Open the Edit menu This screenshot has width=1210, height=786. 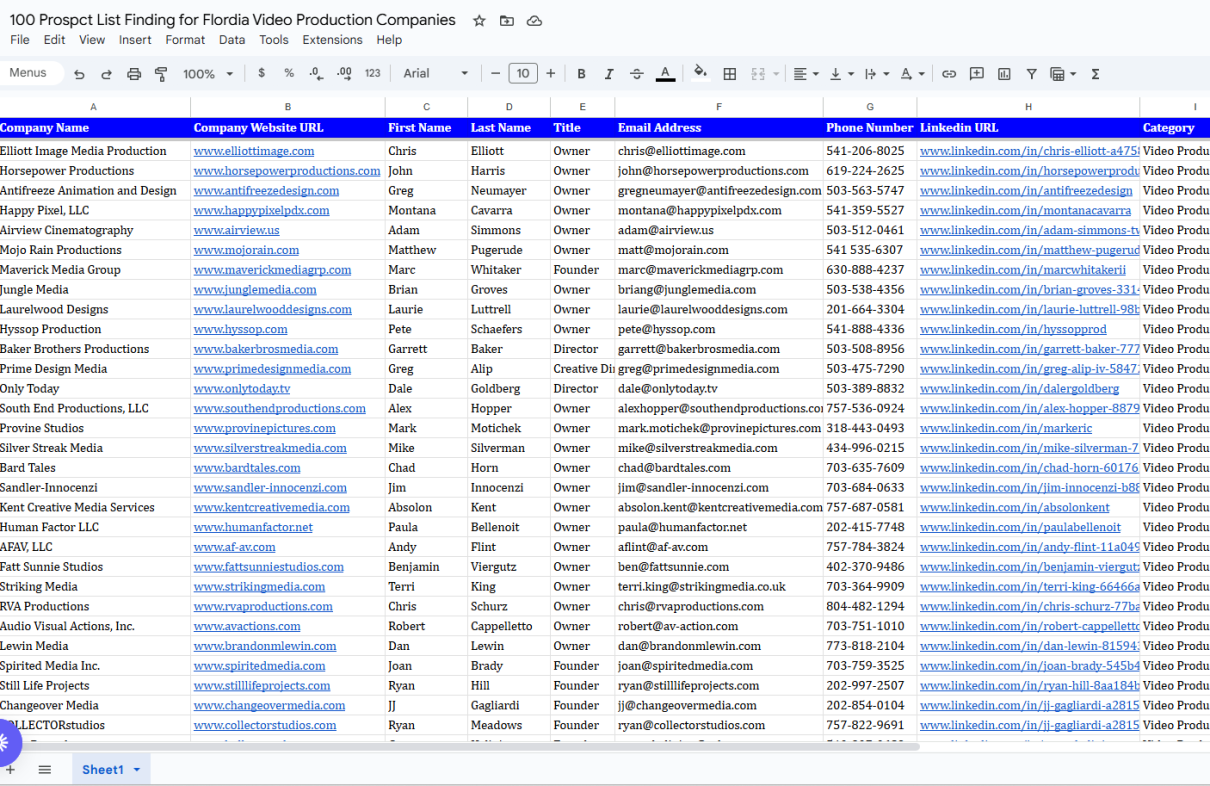[x=54, y=40]
